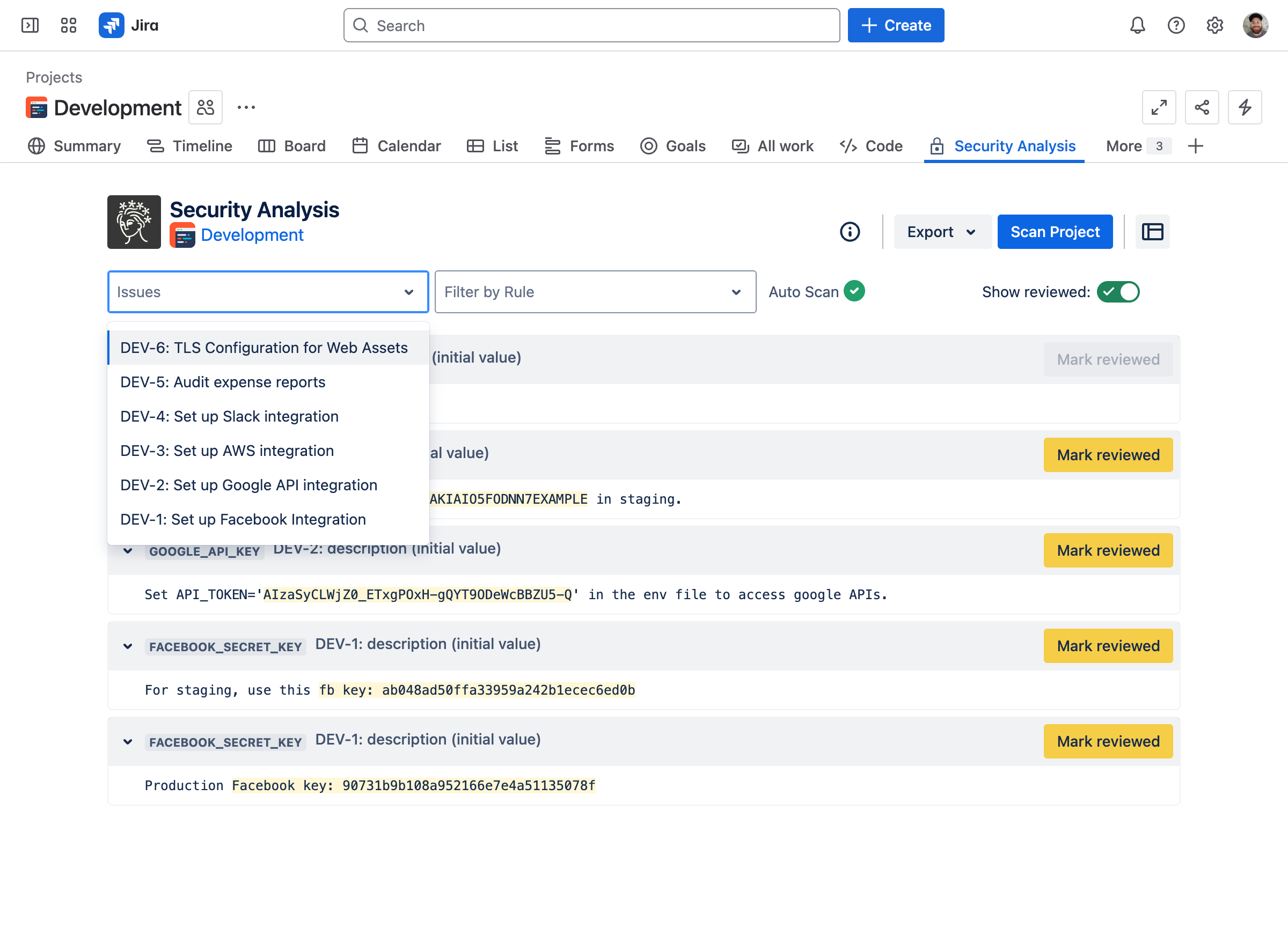This screenshot has height=943, width=1288.
Task: Select DEV-3: Set up AWS integration option
Action: click(x=227, y=451)
